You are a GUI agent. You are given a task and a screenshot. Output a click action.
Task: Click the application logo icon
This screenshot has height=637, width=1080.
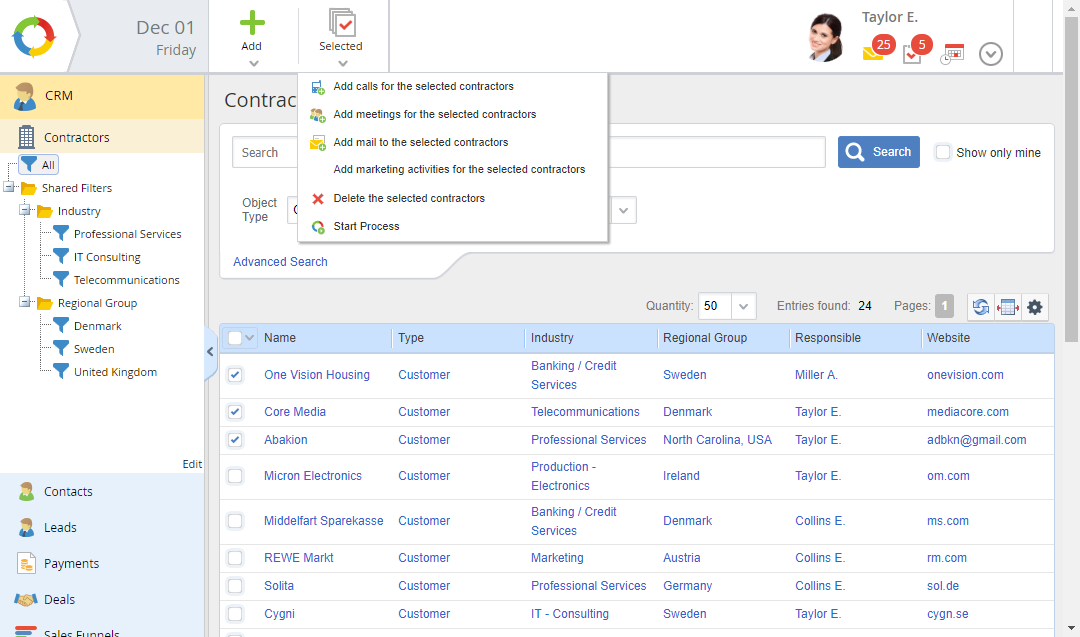pos(35,36)
